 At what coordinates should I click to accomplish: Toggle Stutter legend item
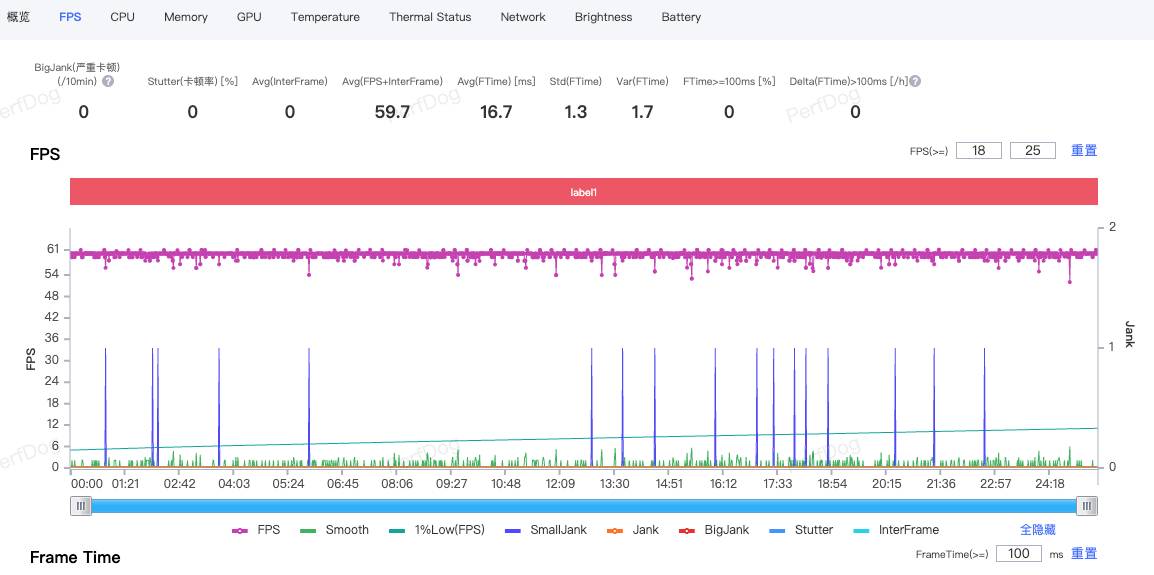(802, 530)
